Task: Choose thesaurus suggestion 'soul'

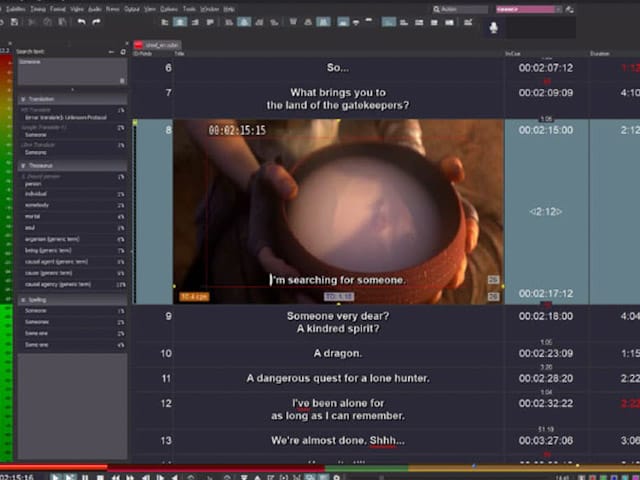Action: click(30, 228)
